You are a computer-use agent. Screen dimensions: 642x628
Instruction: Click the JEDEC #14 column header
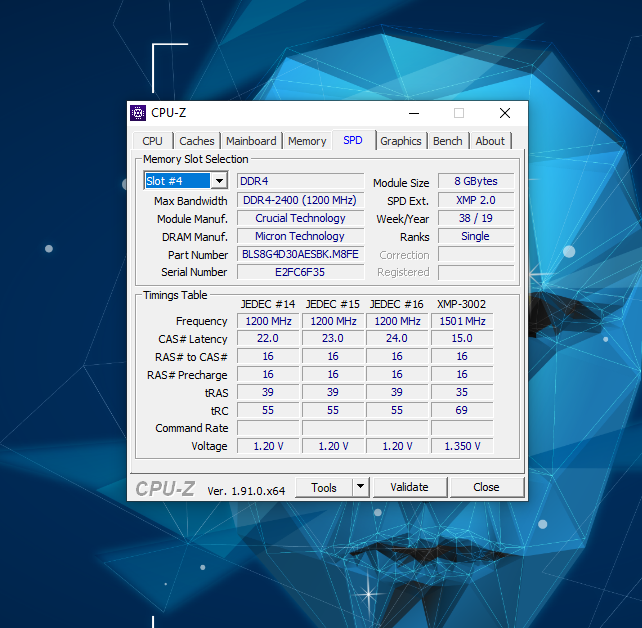coord(268,304)
